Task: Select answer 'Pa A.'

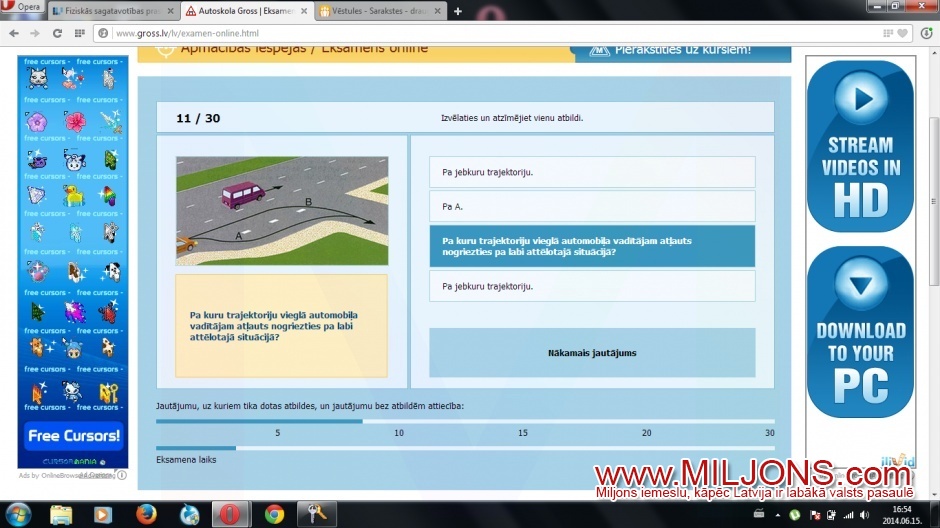Action: (592, 206)
